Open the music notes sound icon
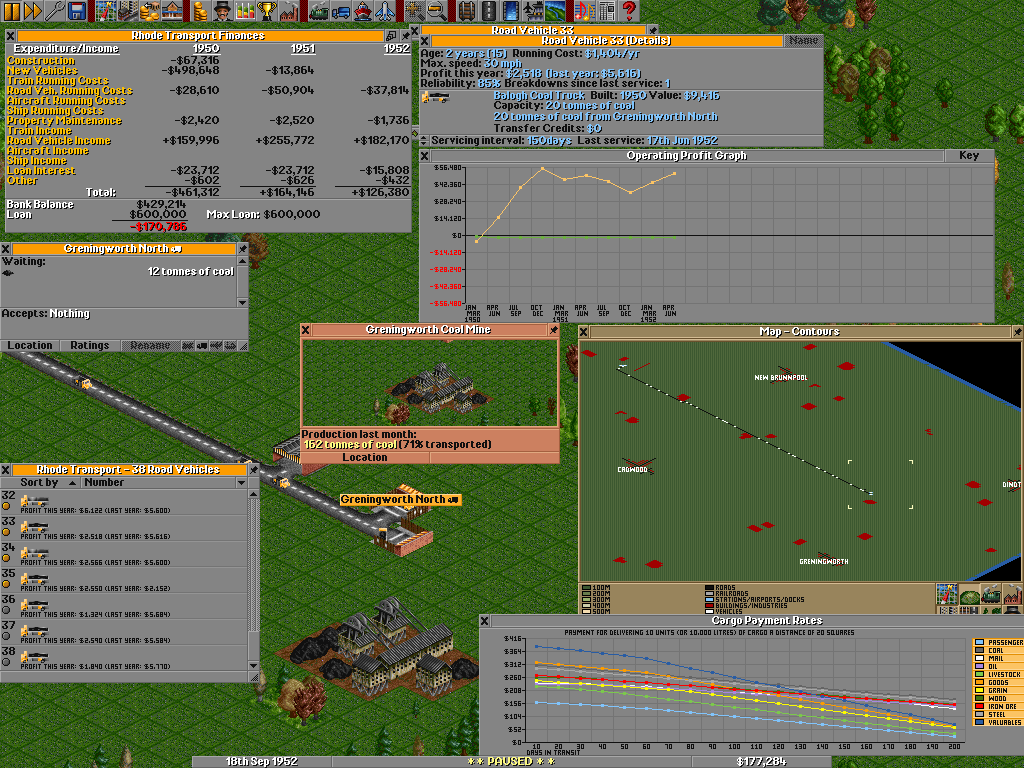Screen dimensions: 1024x768 [583, 10]
